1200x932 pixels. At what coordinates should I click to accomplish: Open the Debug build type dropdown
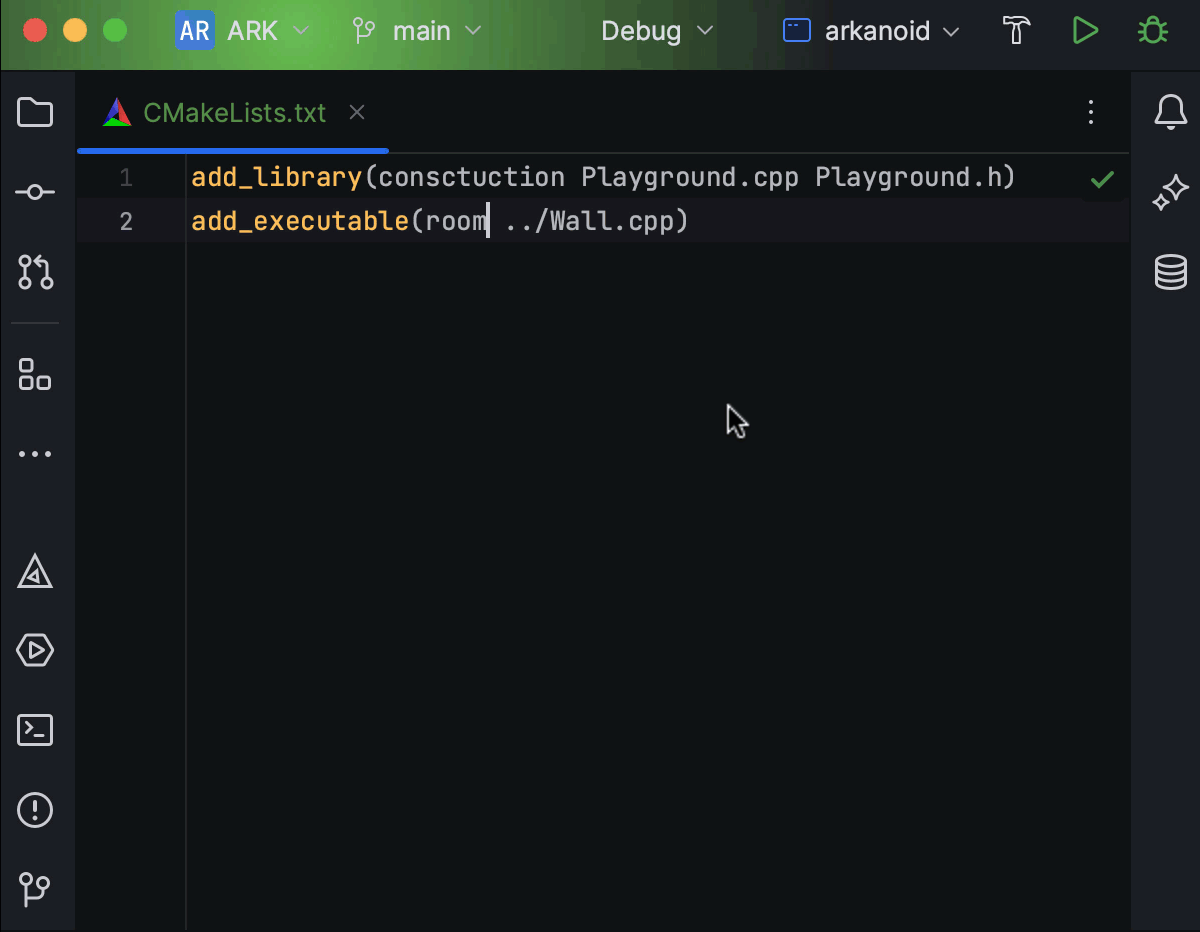point(655,31)
